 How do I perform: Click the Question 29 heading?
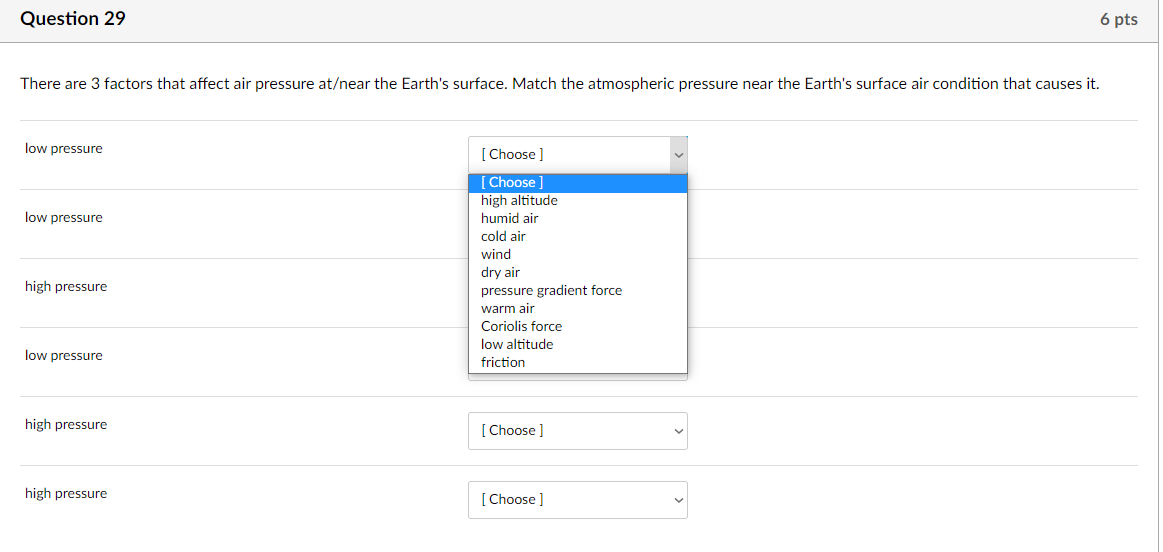pos(73,19)
